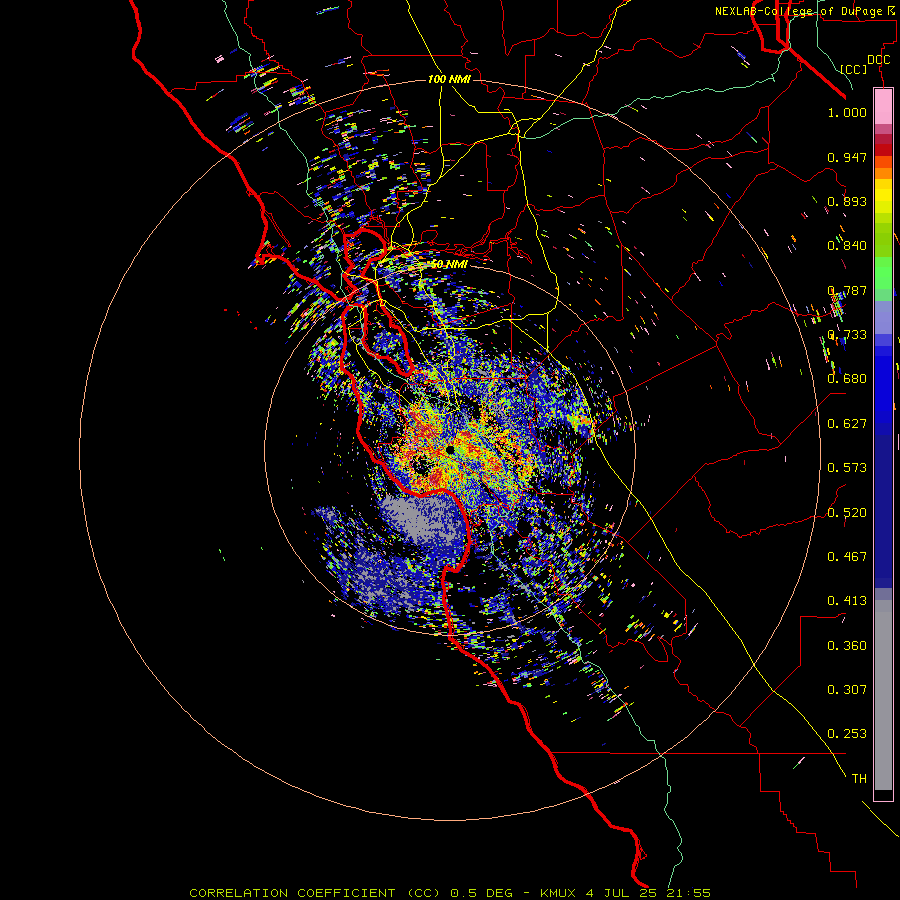Click the [CC] legend unit label

pyautogui.click(x=853, y=69)
